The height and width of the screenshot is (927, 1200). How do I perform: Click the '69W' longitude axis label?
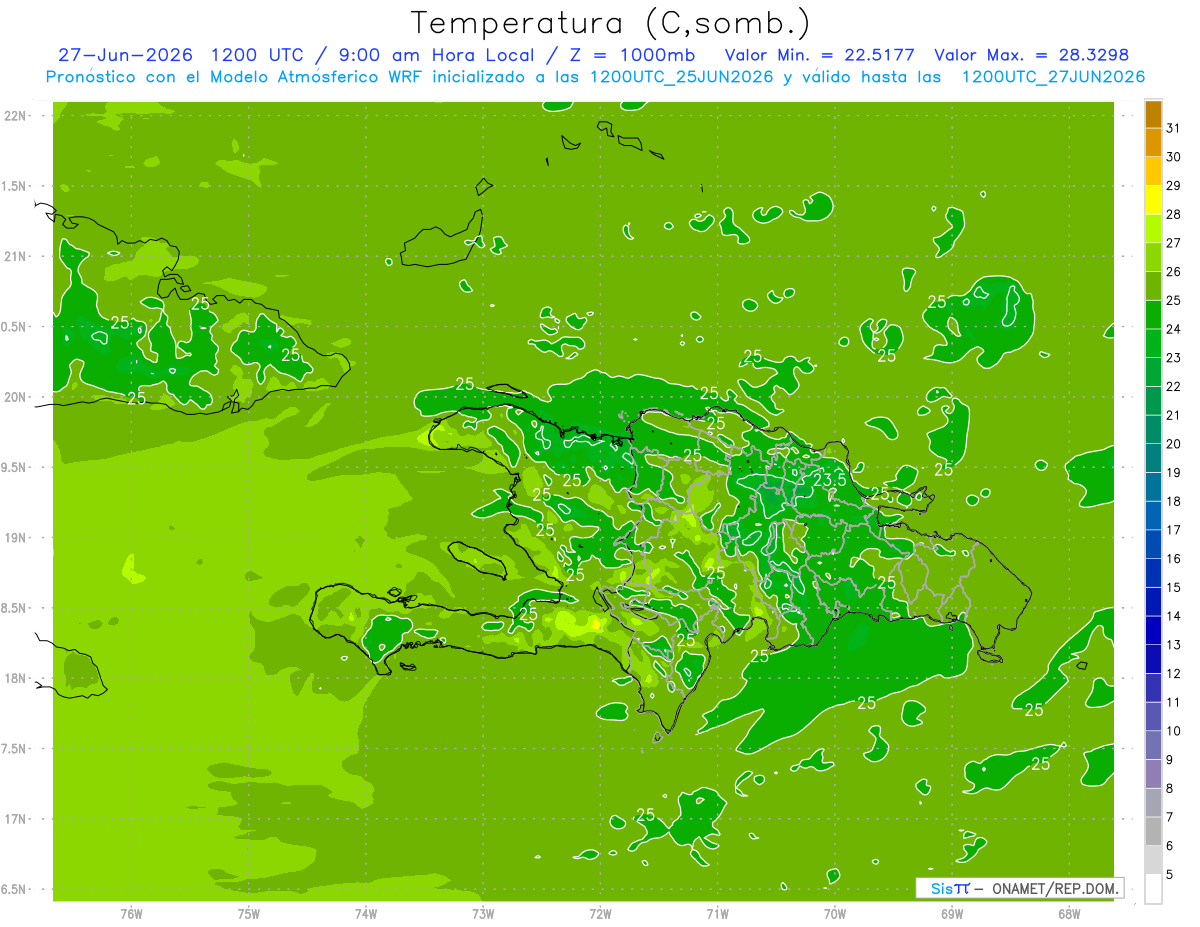pyautogui.click(x=952, y=914)
